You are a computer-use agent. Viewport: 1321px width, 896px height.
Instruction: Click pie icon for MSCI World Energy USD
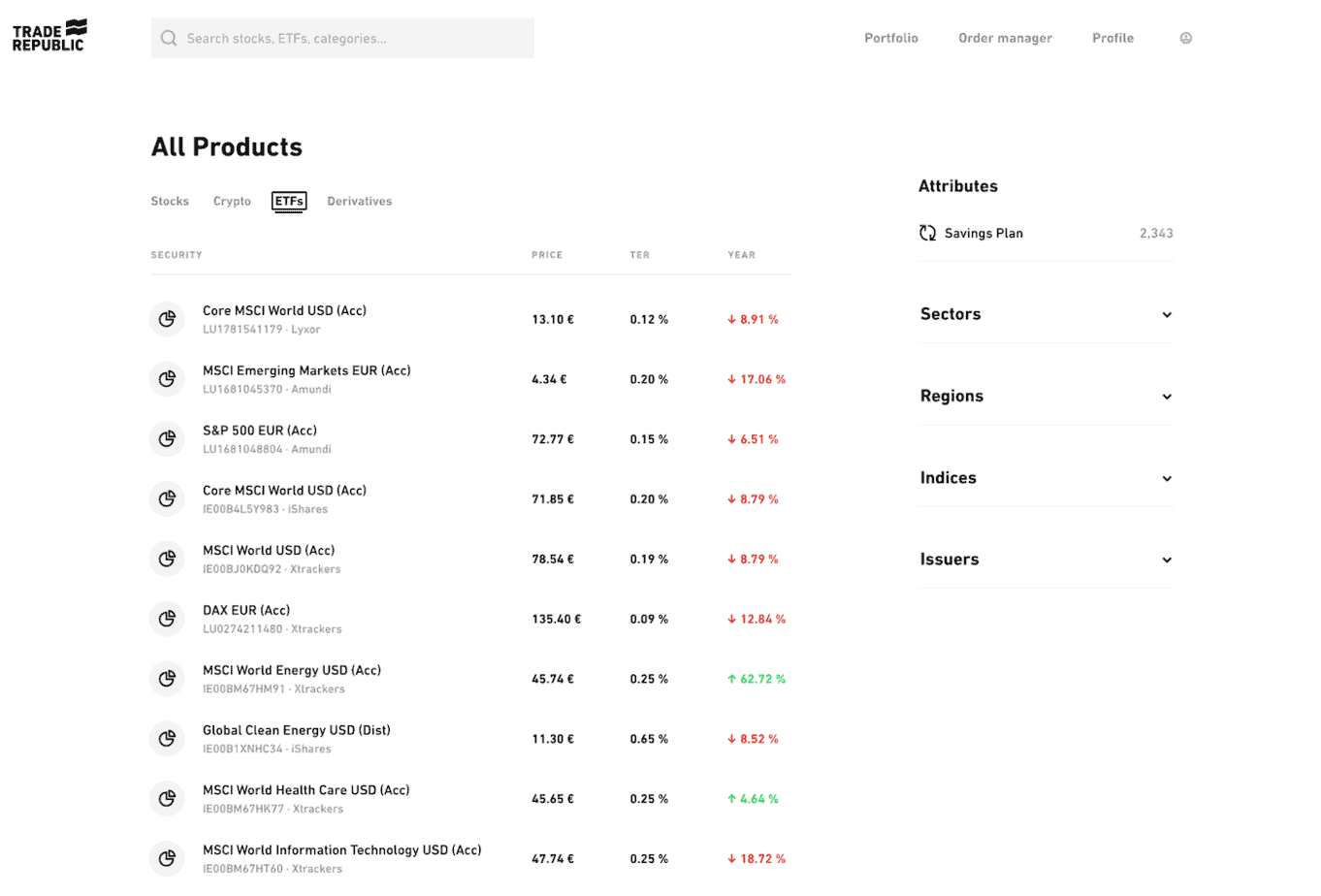coord(167,679)
